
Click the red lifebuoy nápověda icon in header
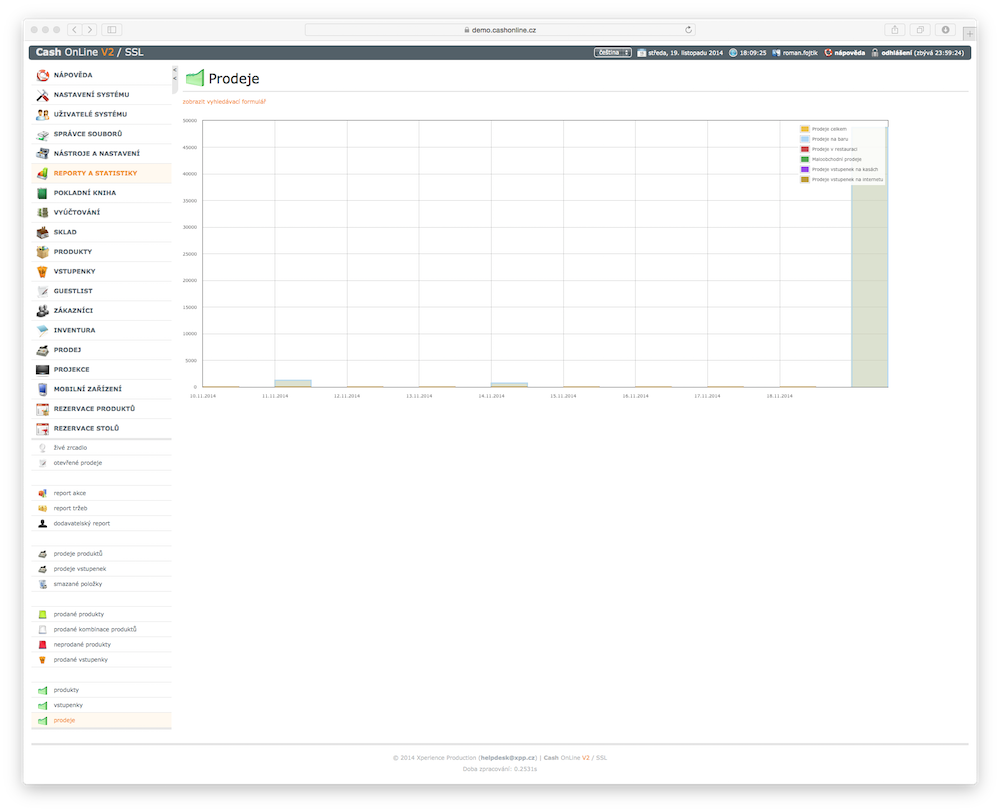[828, 52]
